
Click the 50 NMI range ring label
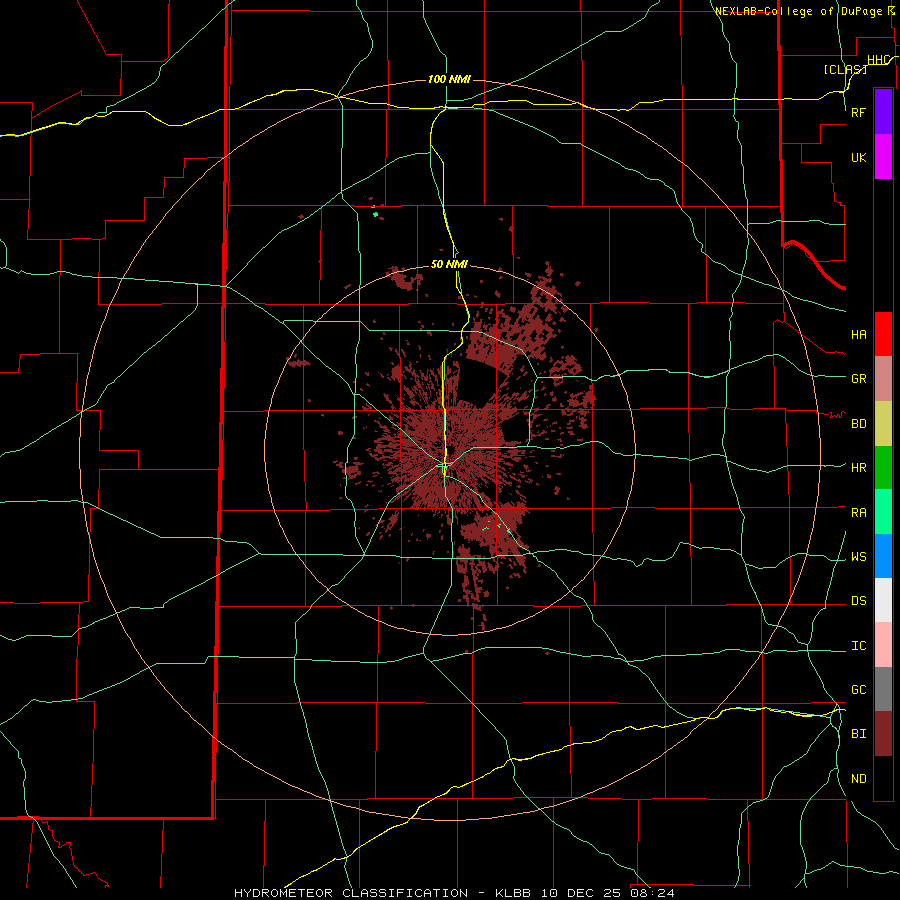pyautogui.click(x=449, y=264)
